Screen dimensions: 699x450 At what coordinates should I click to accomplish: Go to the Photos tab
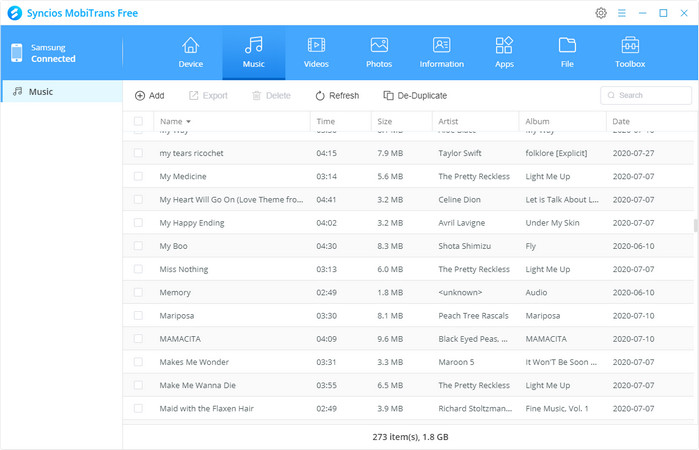(379, 53)
